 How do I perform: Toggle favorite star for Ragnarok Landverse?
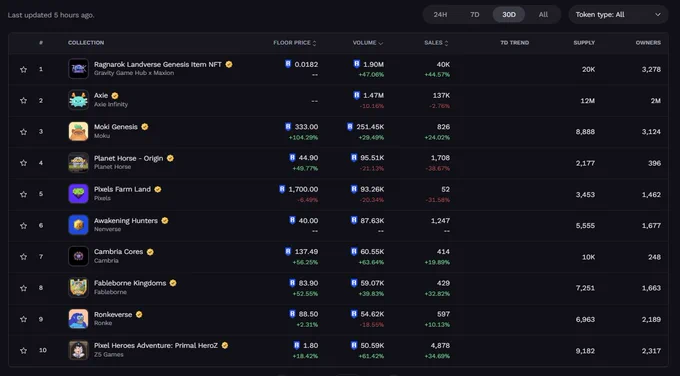coord(23,69)
